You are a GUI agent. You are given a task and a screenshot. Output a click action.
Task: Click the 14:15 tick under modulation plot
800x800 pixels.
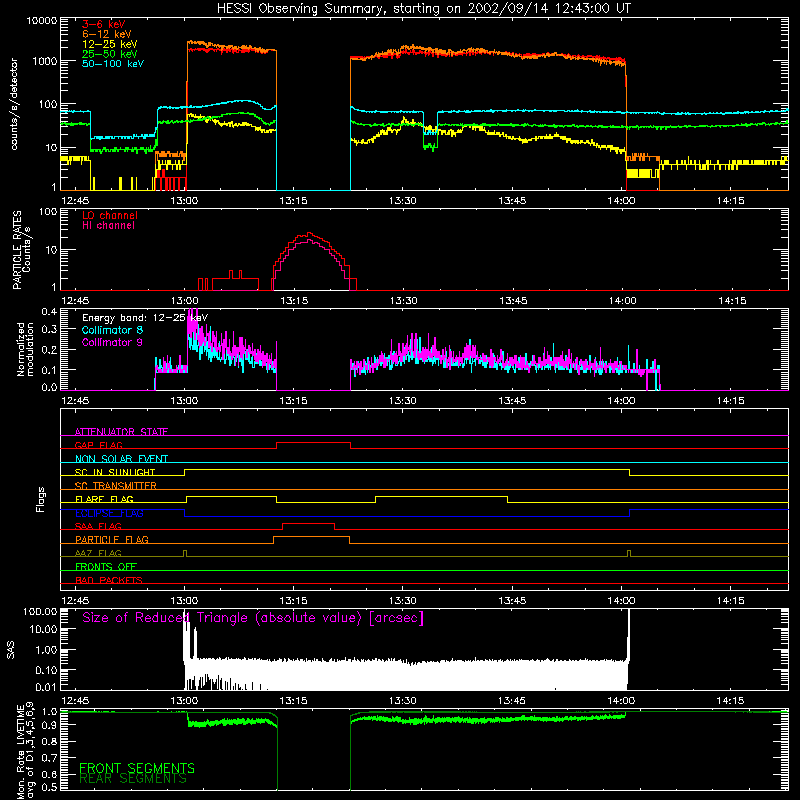731,401
